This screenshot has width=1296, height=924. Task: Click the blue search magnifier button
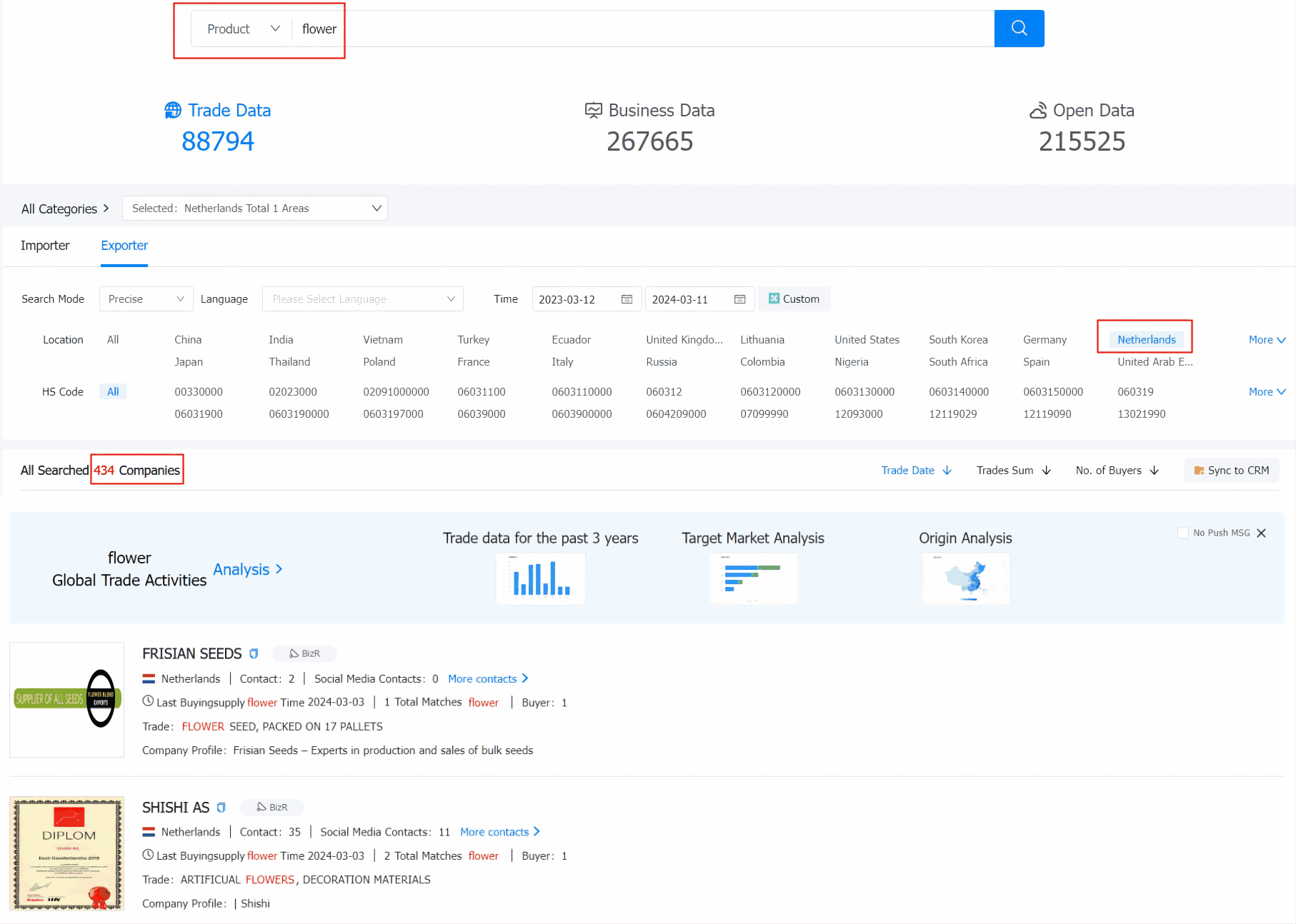1019,29
